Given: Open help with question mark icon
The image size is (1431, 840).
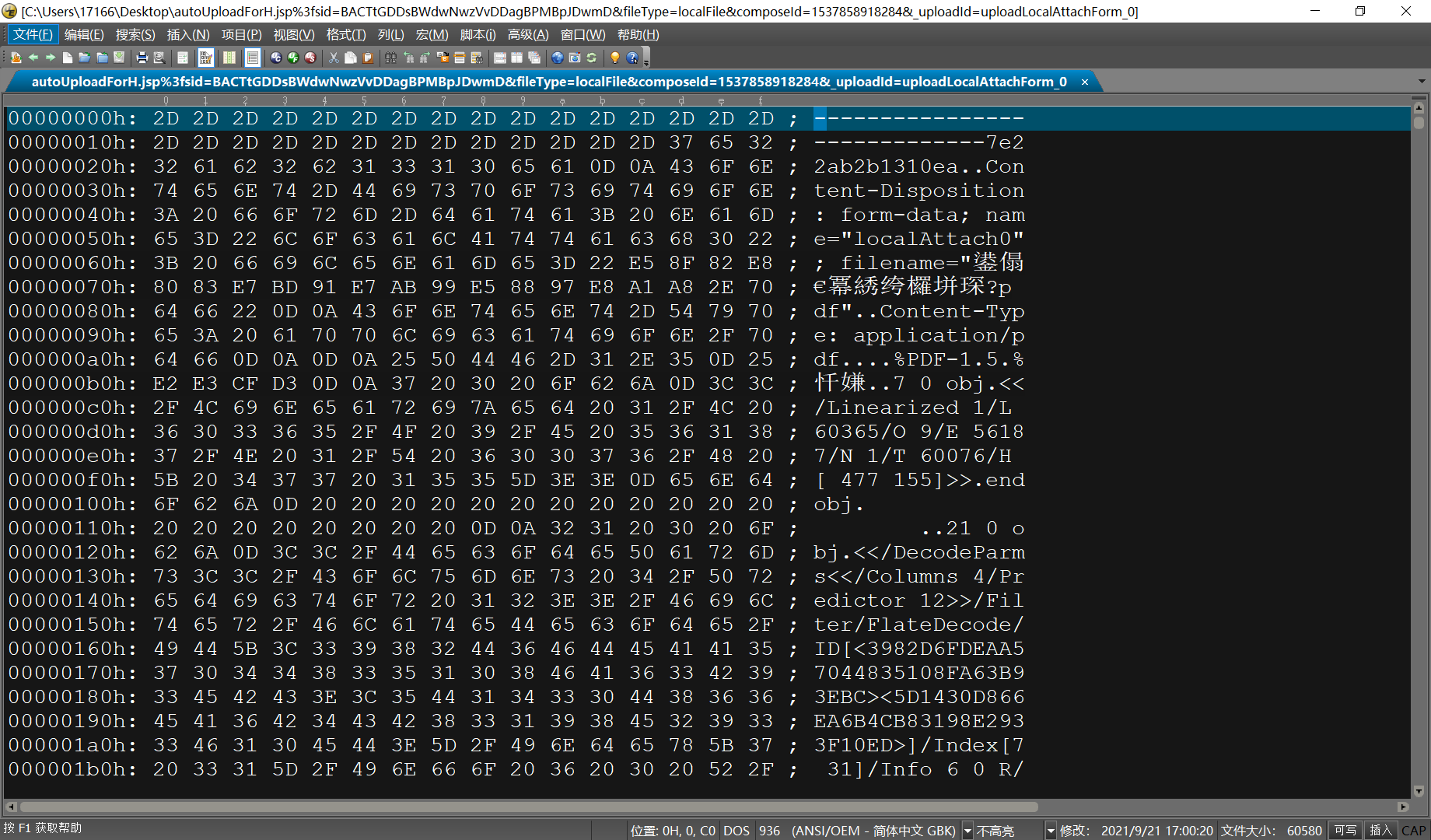Looking at the screenshot, I should coord(632,58).
